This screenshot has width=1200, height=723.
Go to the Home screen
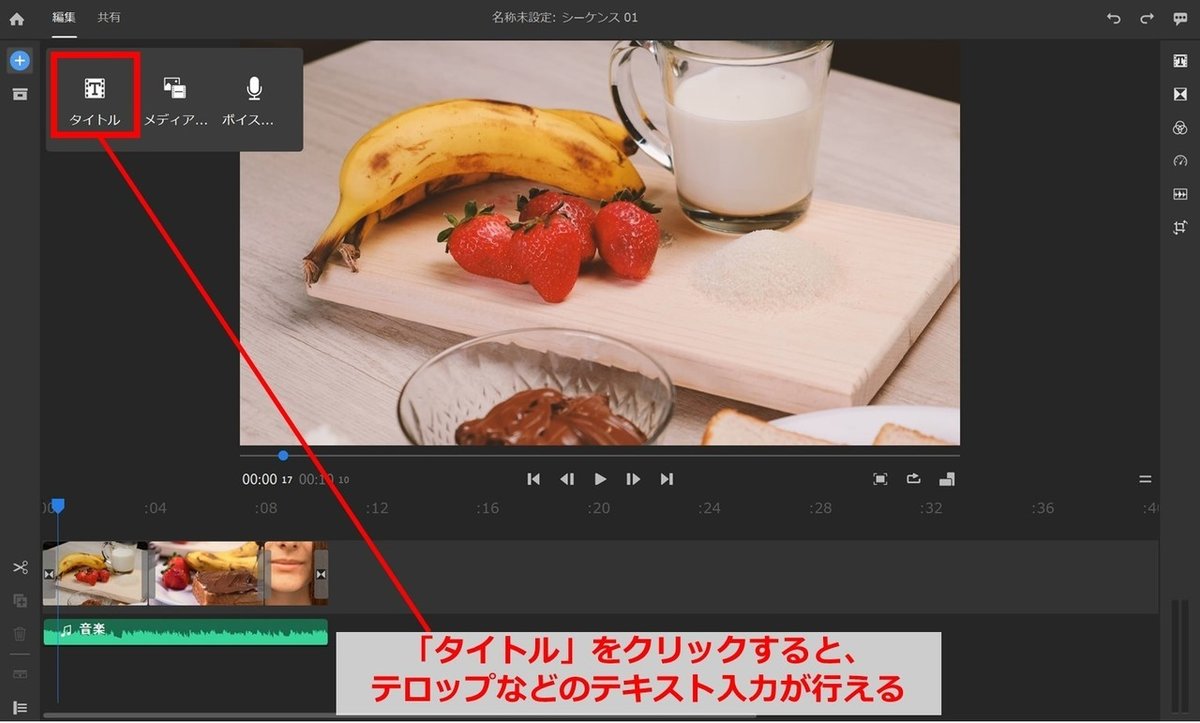point(17,18)
